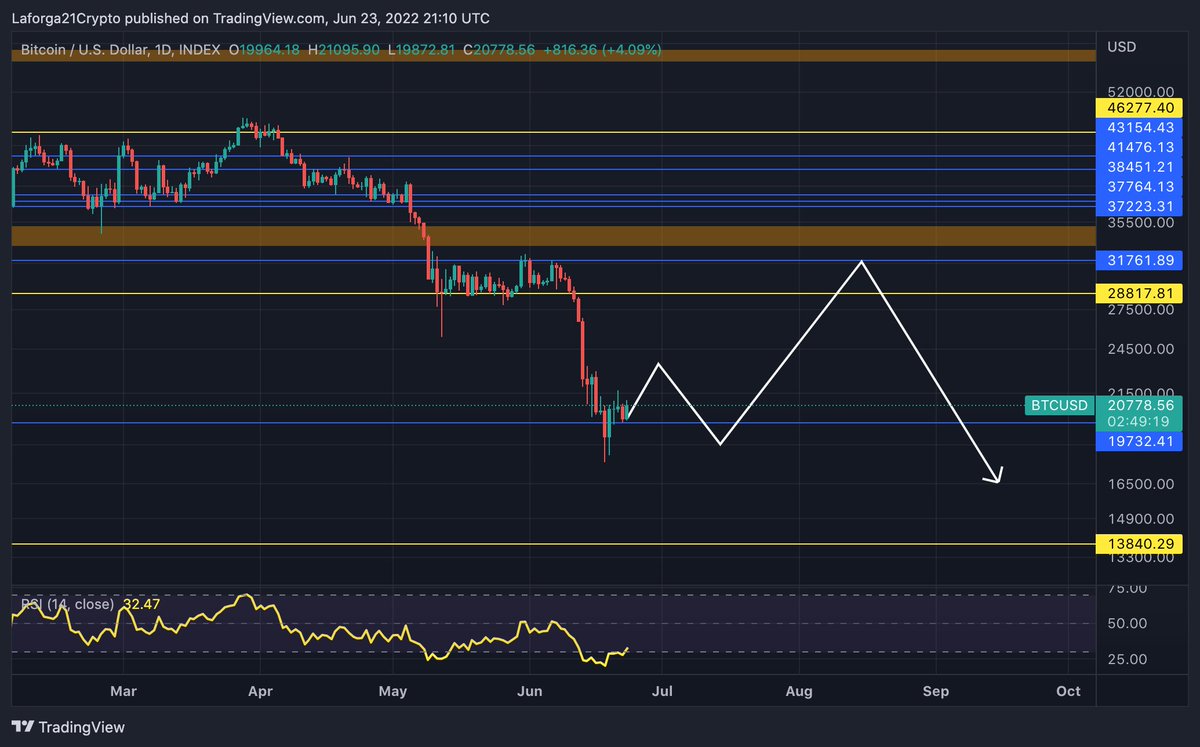The width and height of the screenshot is (1200, 747).
Task: Click the 50.00 tick on RSI scale
Action: tap(1126, 623)
